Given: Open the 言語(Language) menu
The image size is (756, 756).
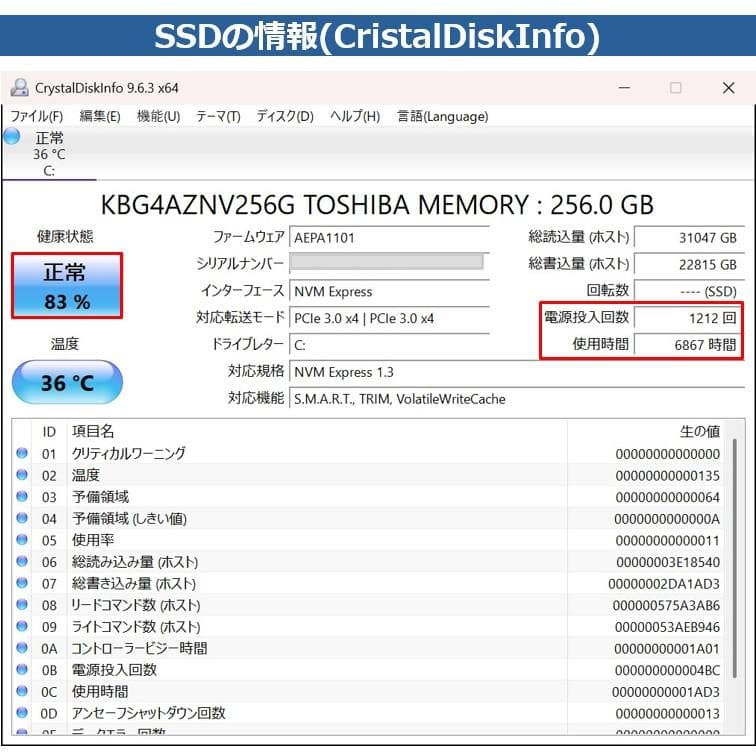Looking at the screenshot, I should [442, 116].
